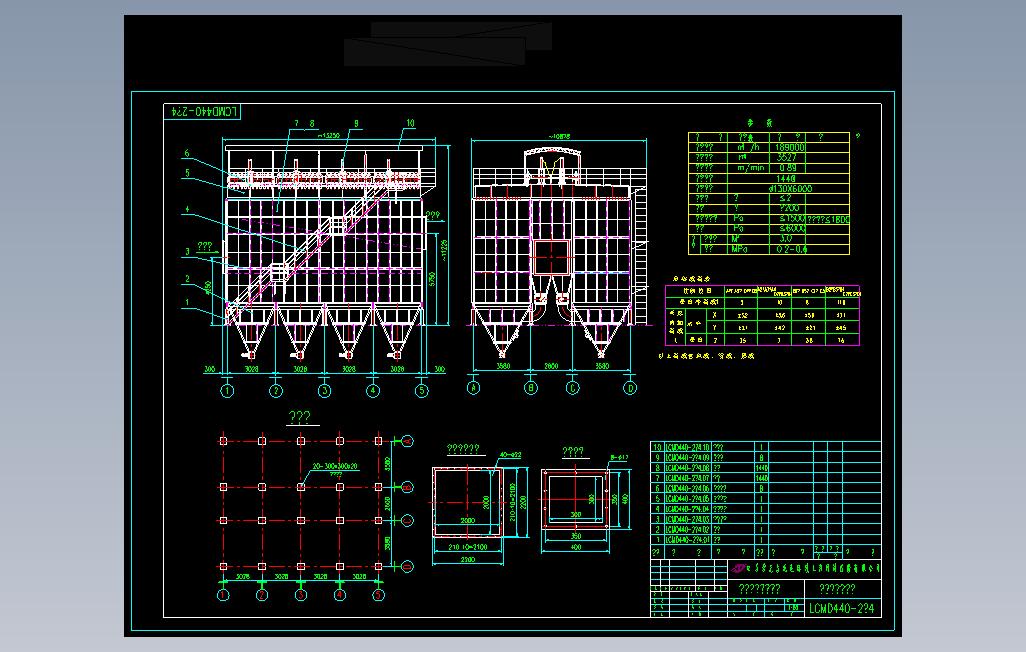Select the ±52 value in the load table
Image resolution: width=1026 pixels, height=652 pixels.
coord(742,316)
